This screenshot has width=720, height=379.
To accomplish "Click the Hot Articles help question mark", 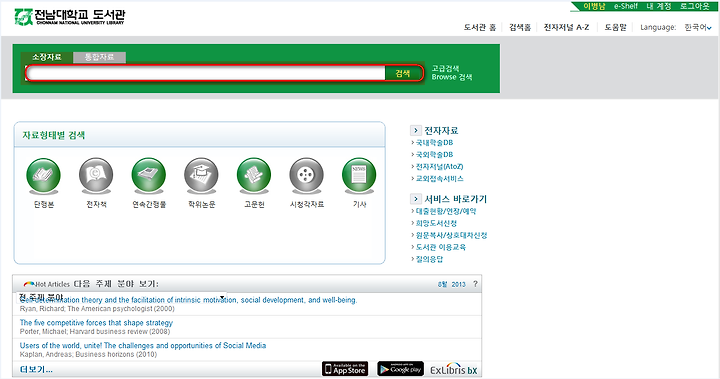I will point(475,284).
